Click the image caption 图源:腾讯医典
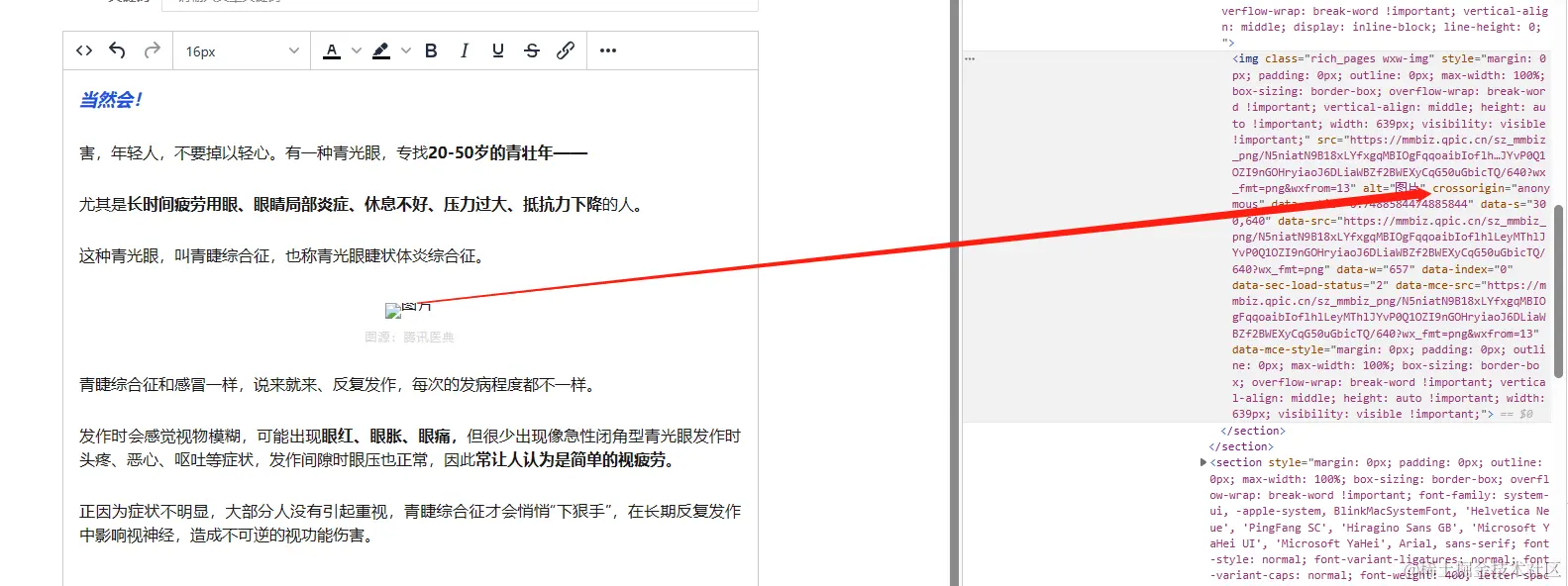Image resolution: width=1568 pixels, height=586 pixels. [409, 338]
